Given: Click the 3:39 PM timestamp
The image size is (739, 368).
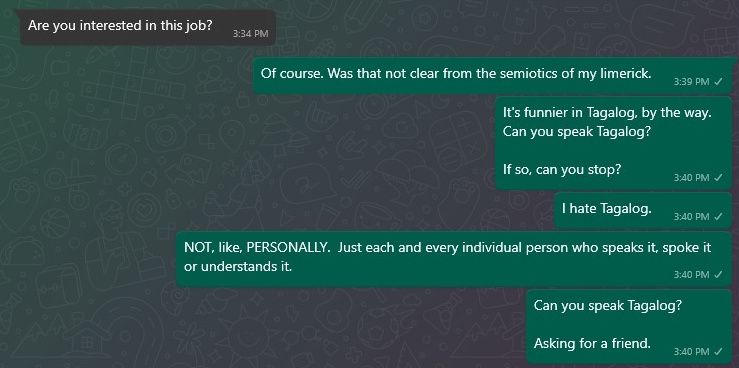Looking at the screenshot, I should click(x=691, y=82).
